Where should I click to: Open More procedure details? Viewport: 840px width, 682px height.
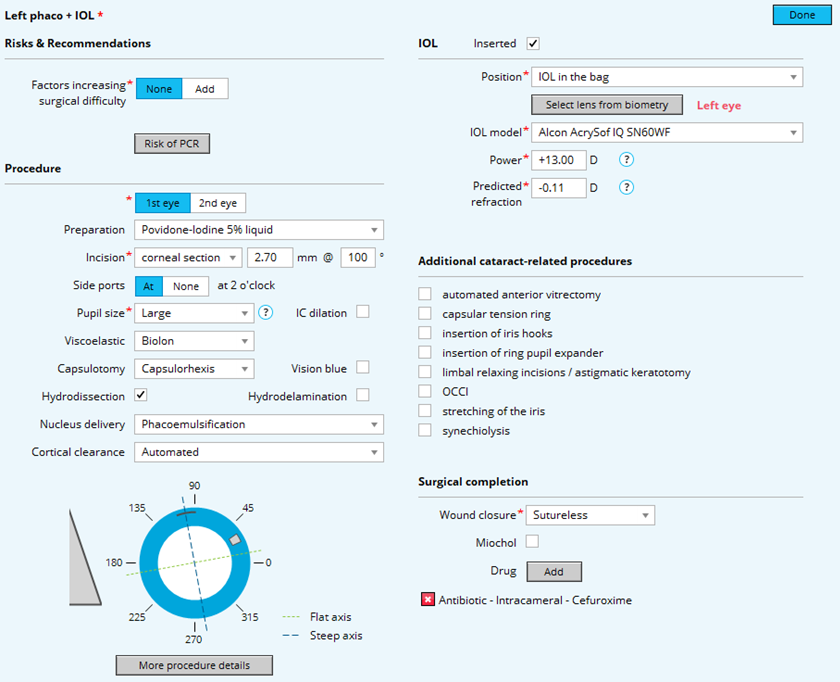pos(193,665)
